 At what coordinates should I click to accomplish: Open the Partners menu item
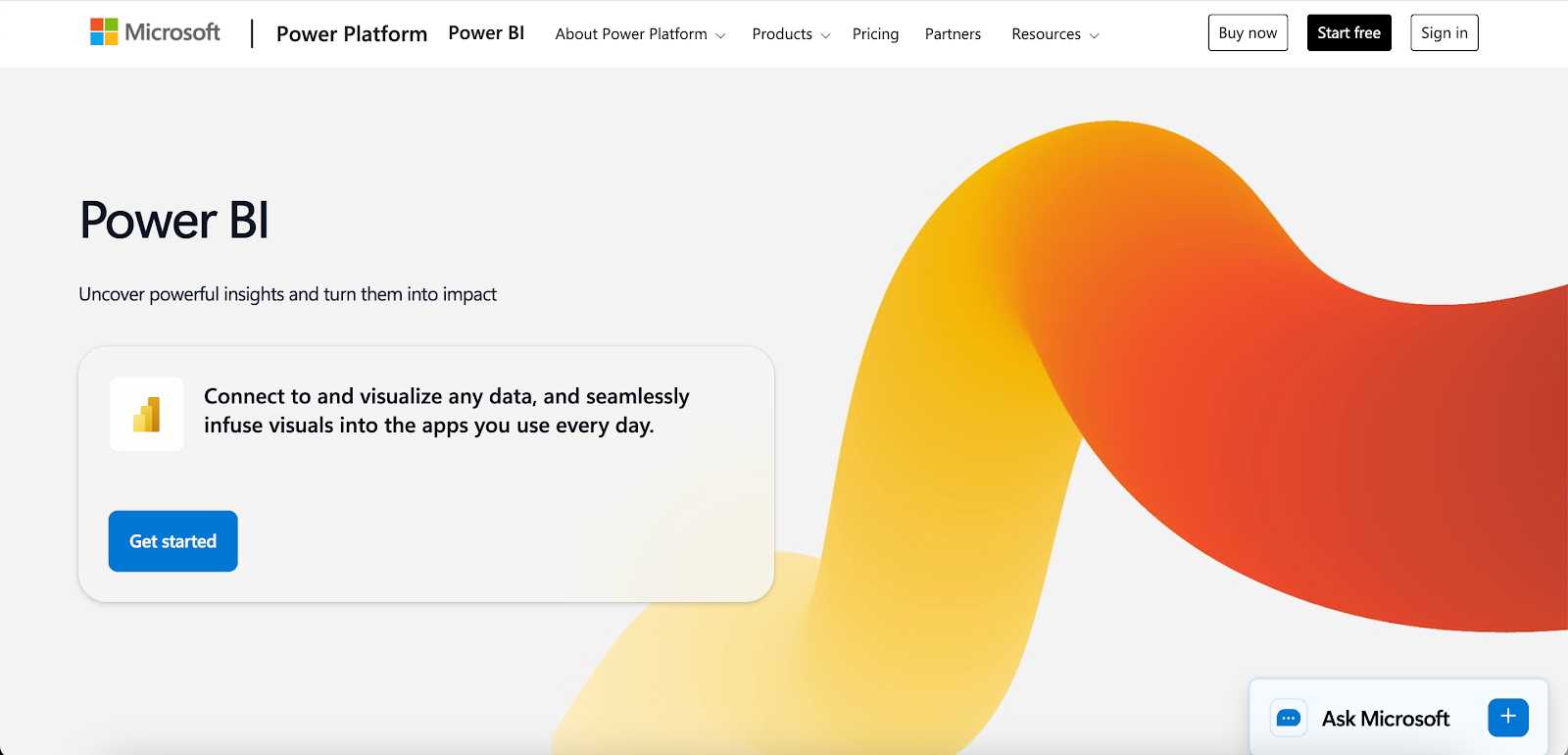coord(953,34)
